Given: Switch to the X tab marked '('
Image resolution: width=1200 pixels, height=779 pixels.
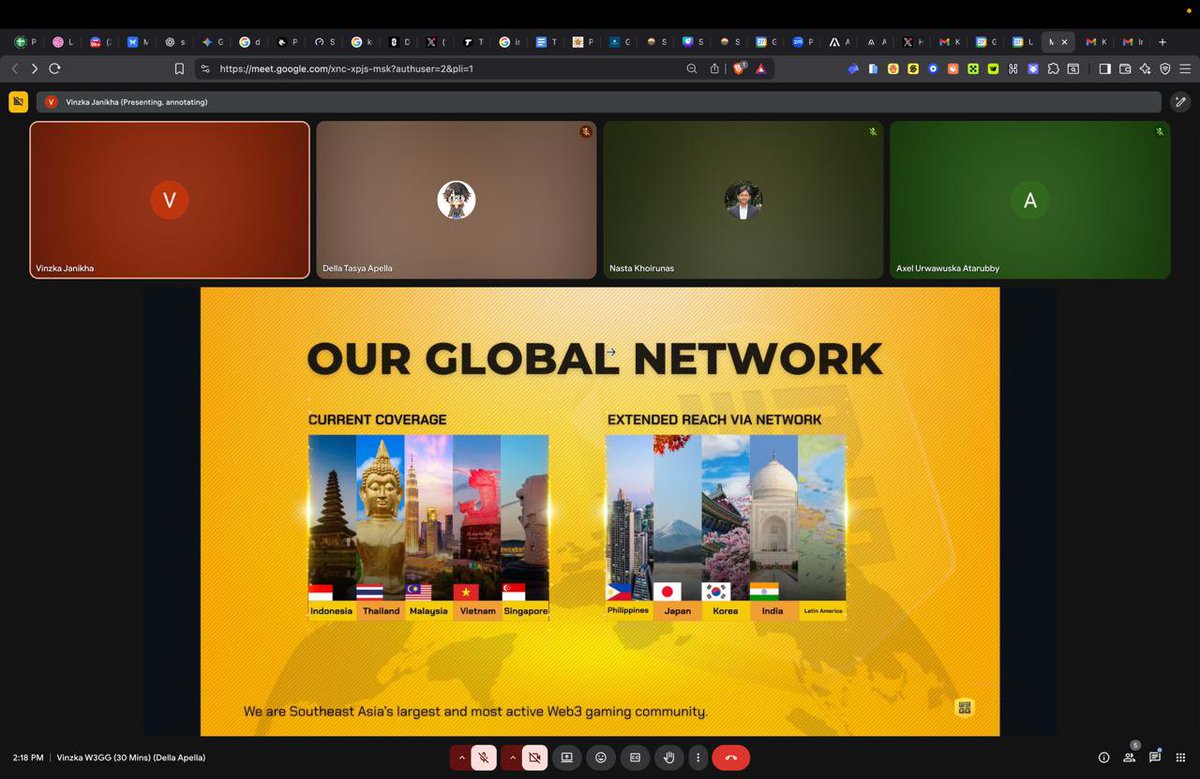Looking at the screenshot, I should pyautogui.click(x=436, y=42).
